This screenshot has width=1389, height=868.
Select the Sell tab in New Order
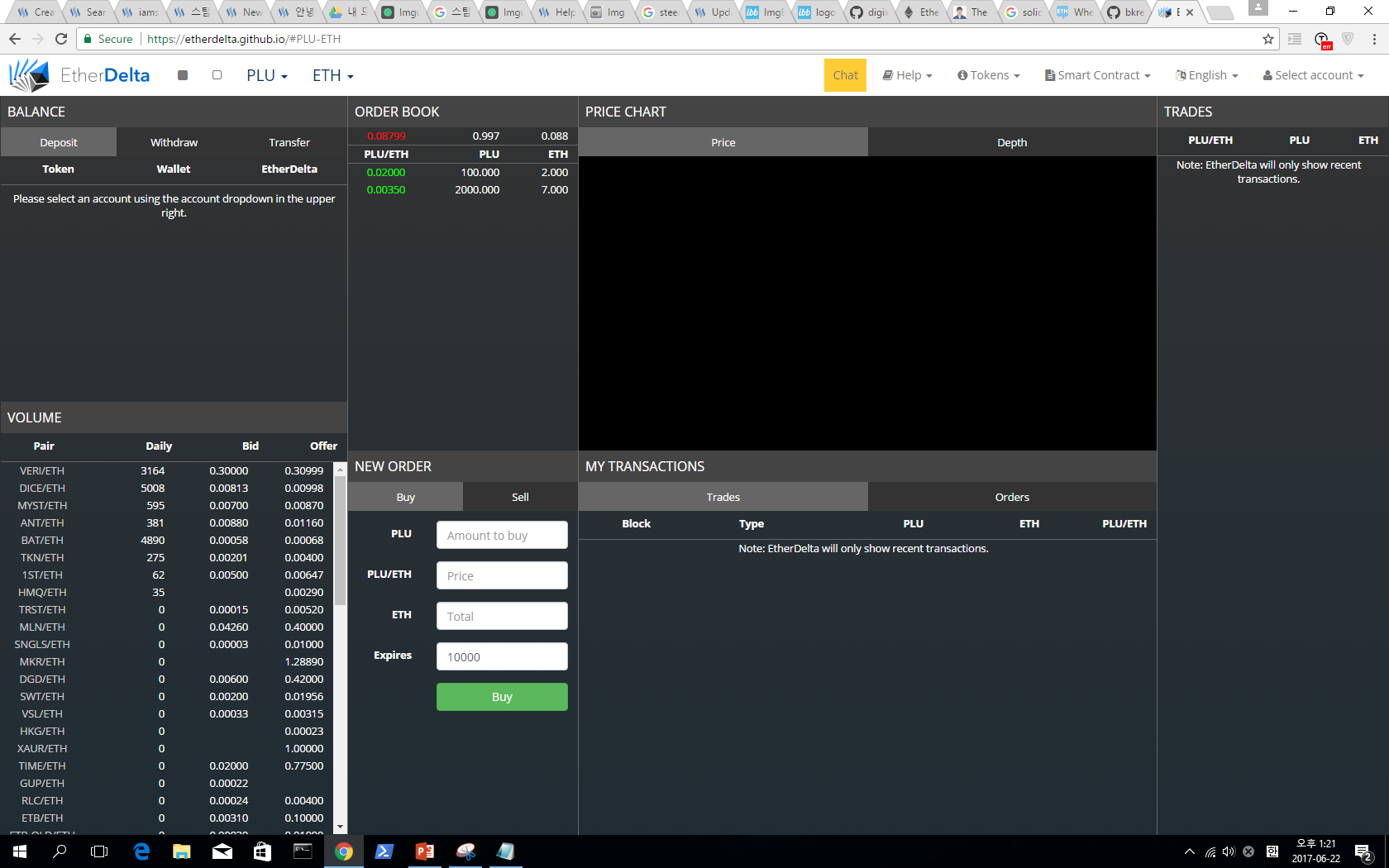520,497
